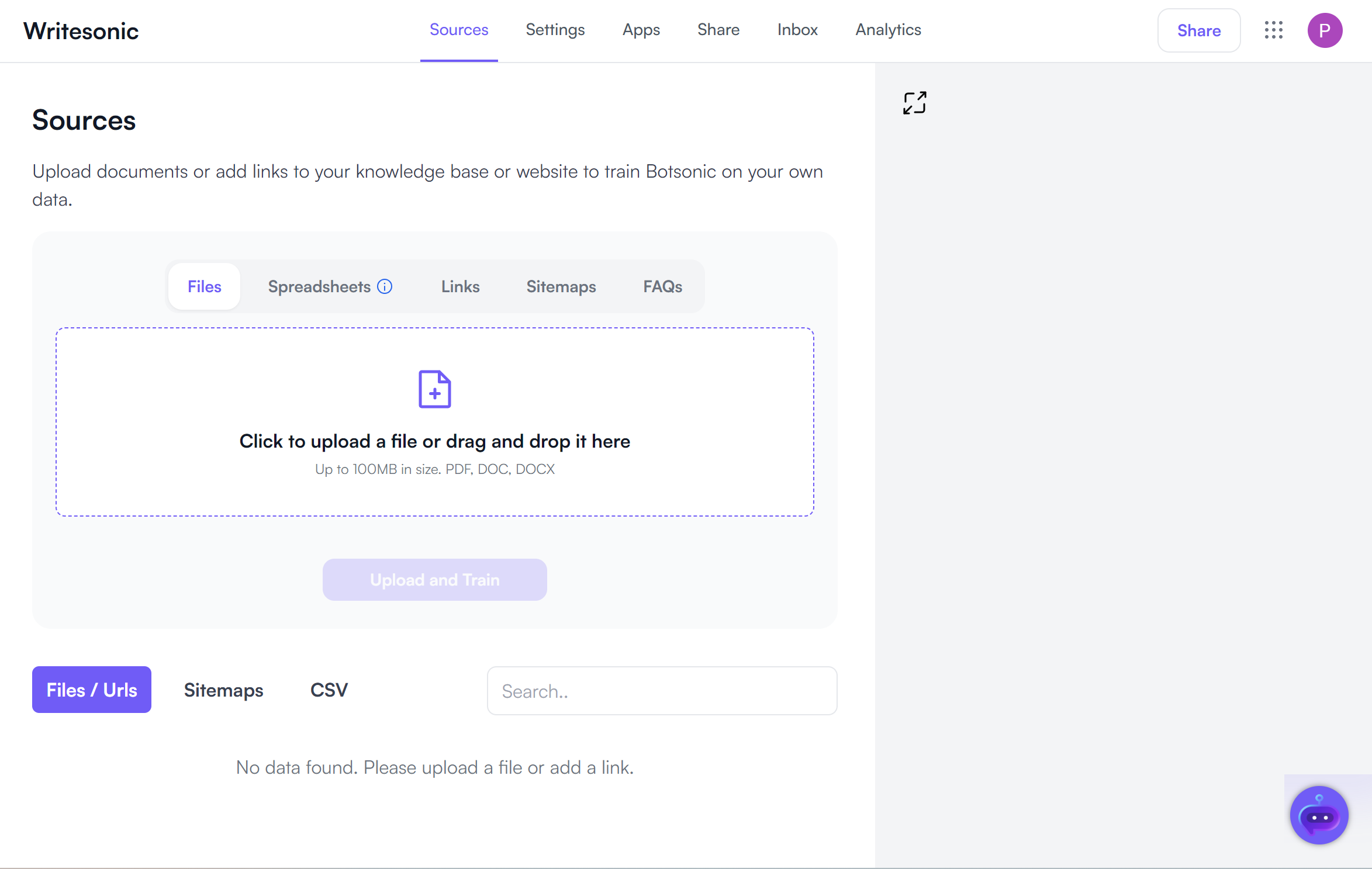Select the Links source tab
Viewport: 1372px width, 869px height.
pyautogui.click(x=460, y=286)
